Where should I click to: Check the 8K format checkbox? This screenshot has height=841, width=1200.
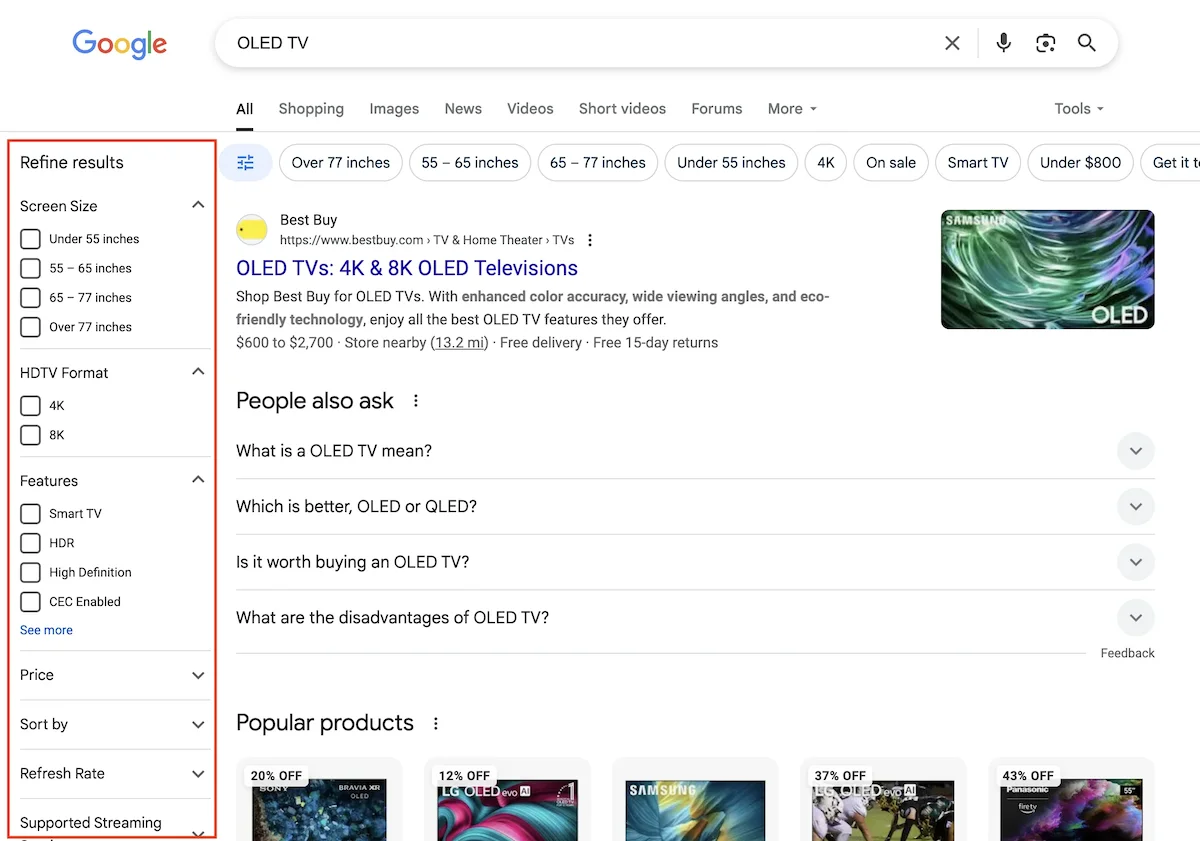[31, 435]
